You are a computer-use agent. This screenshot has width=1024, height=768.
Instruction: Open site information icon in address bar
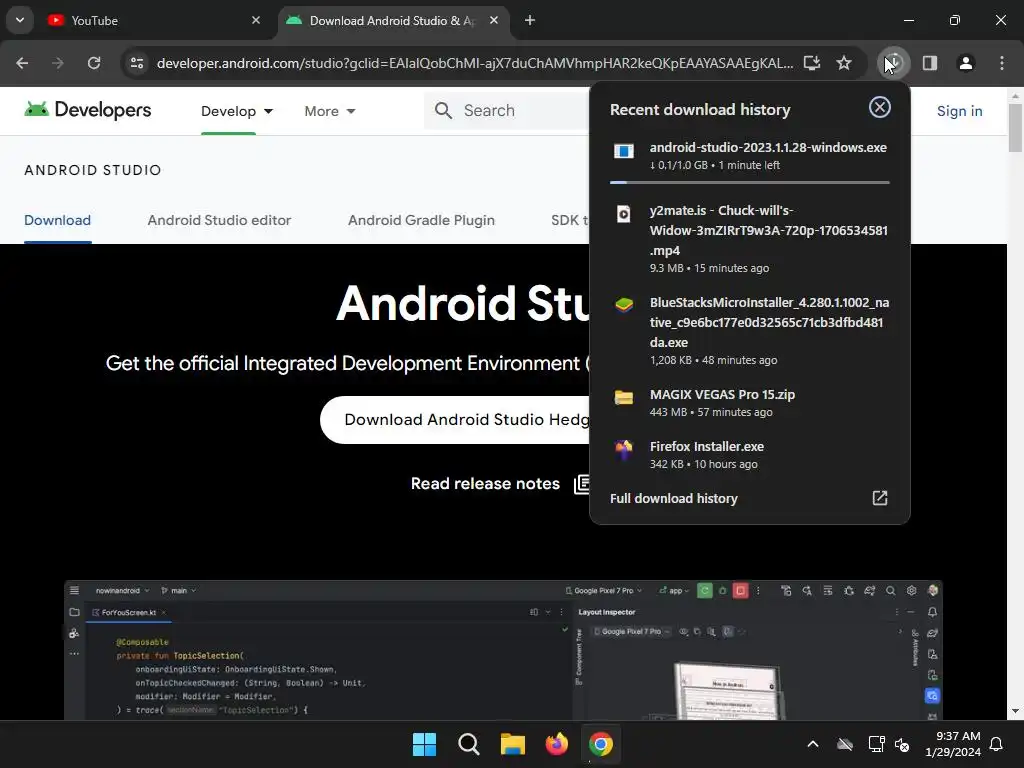tap(137, 63)
